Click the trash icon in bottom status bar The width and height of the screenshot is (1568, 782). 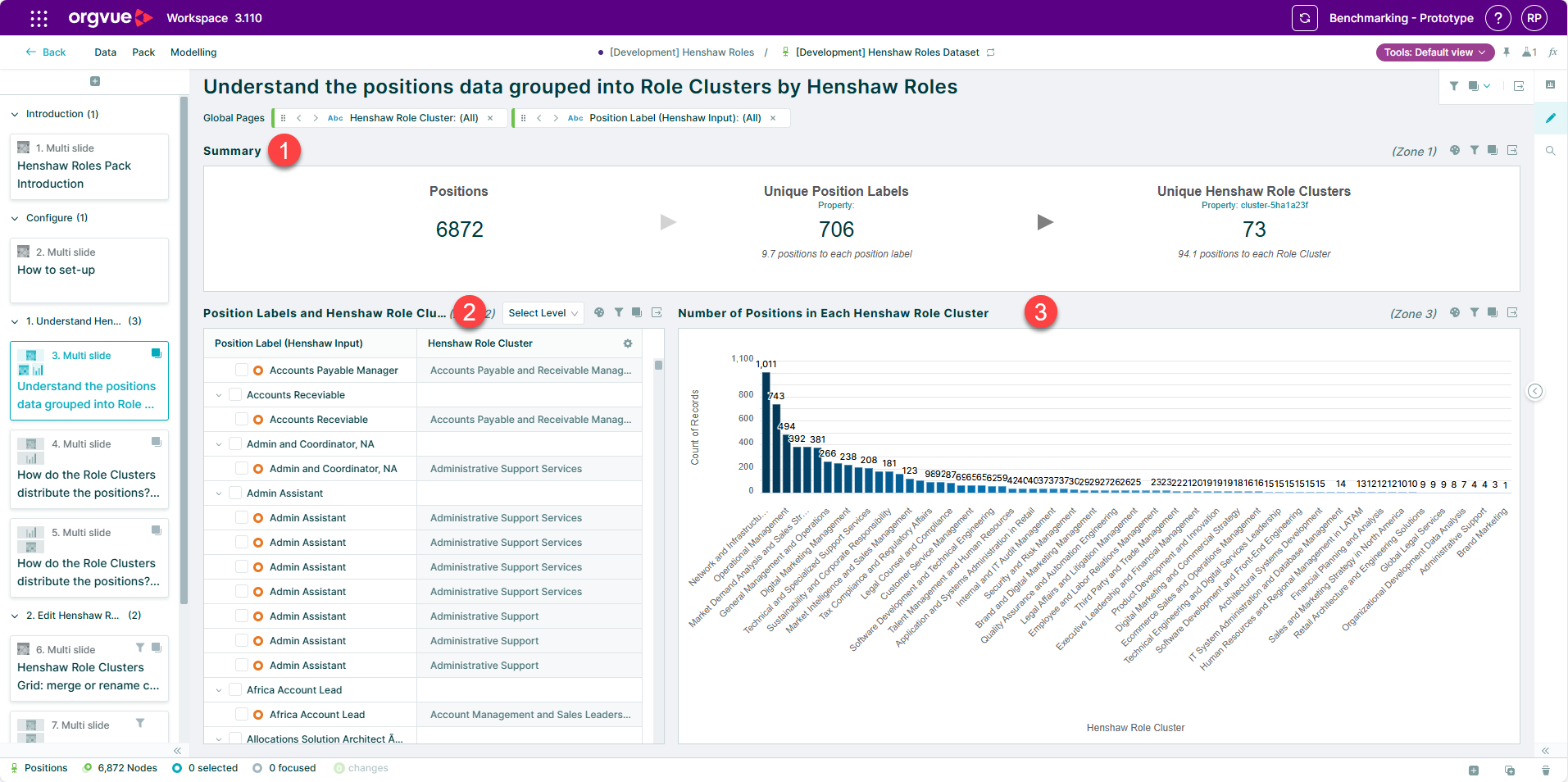(1545, 770)
